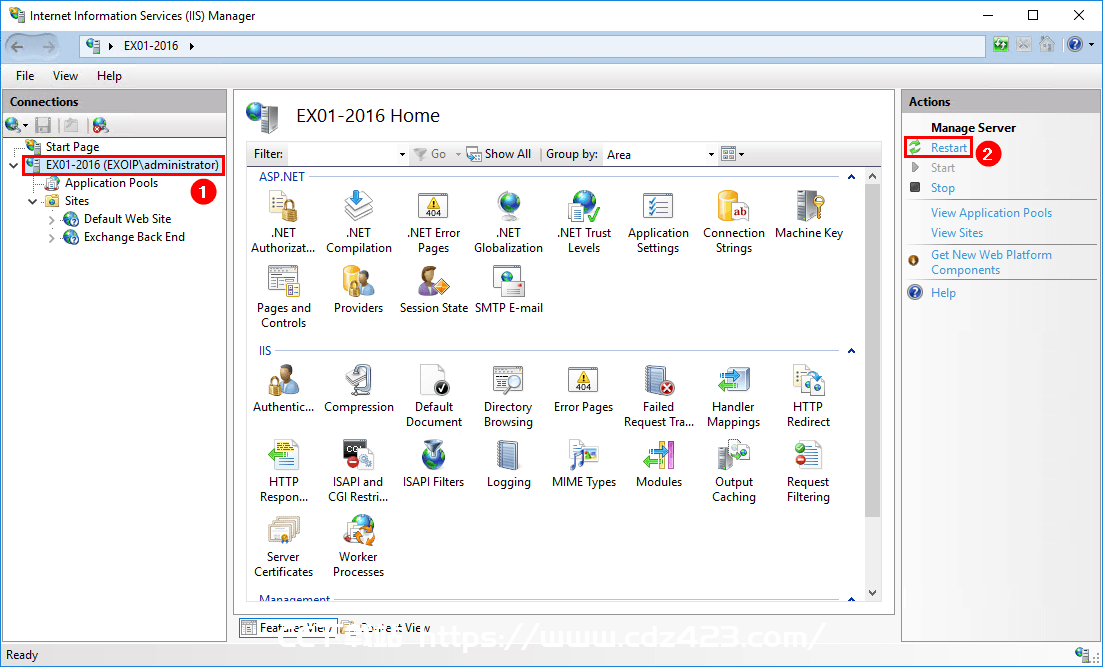
Task: Open Machine Key feature
Action: 809,215
